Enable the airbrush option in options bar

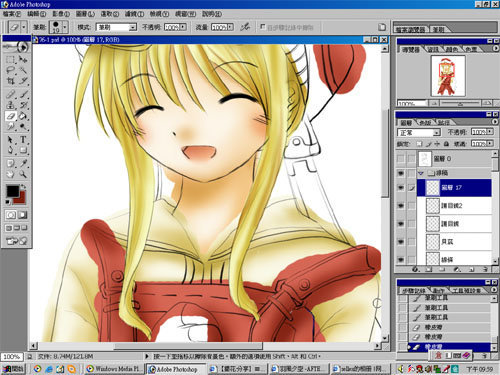pyautogui.click(x=245, y=27)
